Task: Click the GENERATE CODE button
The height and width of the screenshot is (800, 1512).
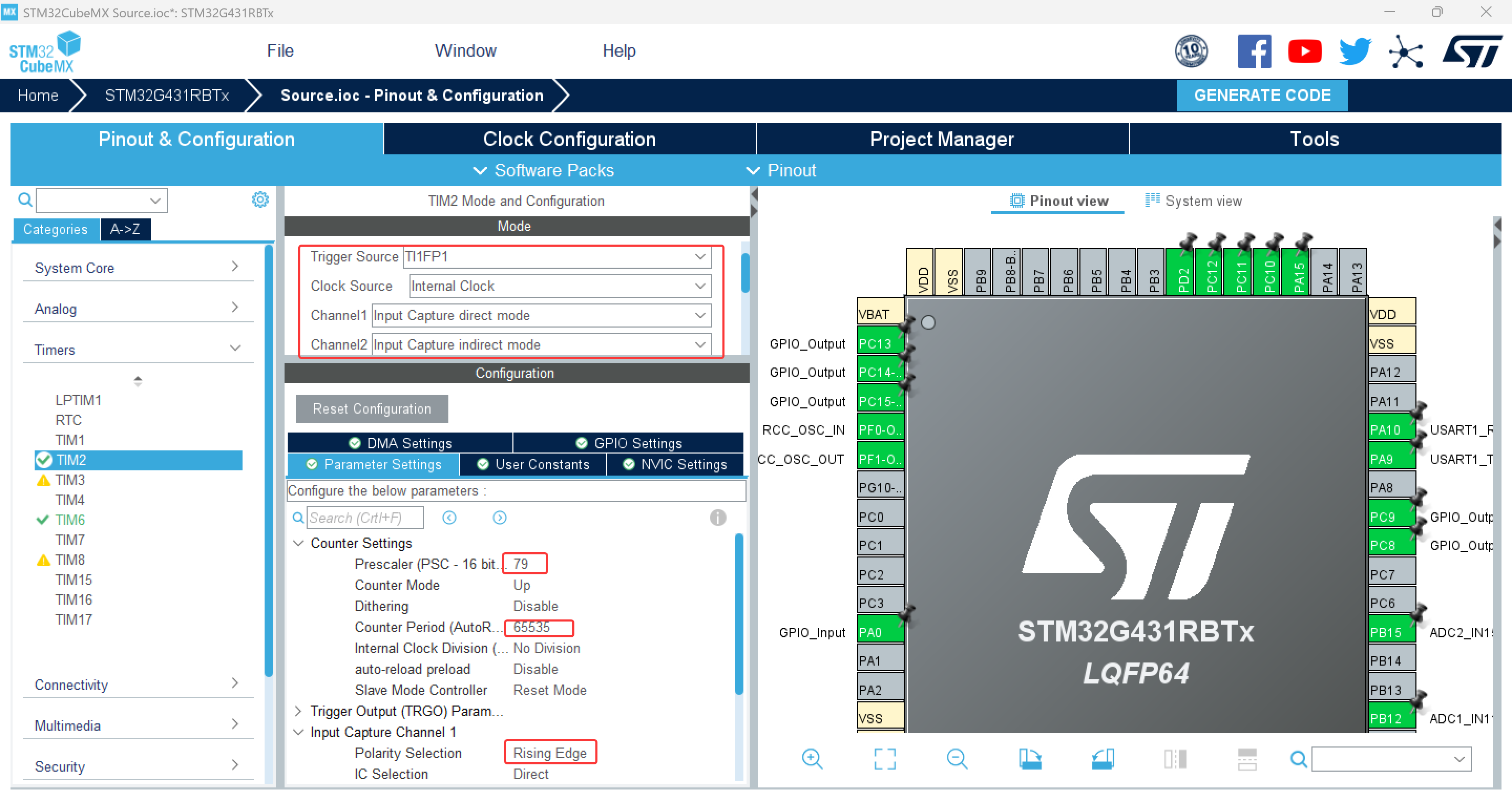Action: (1262, 95)
